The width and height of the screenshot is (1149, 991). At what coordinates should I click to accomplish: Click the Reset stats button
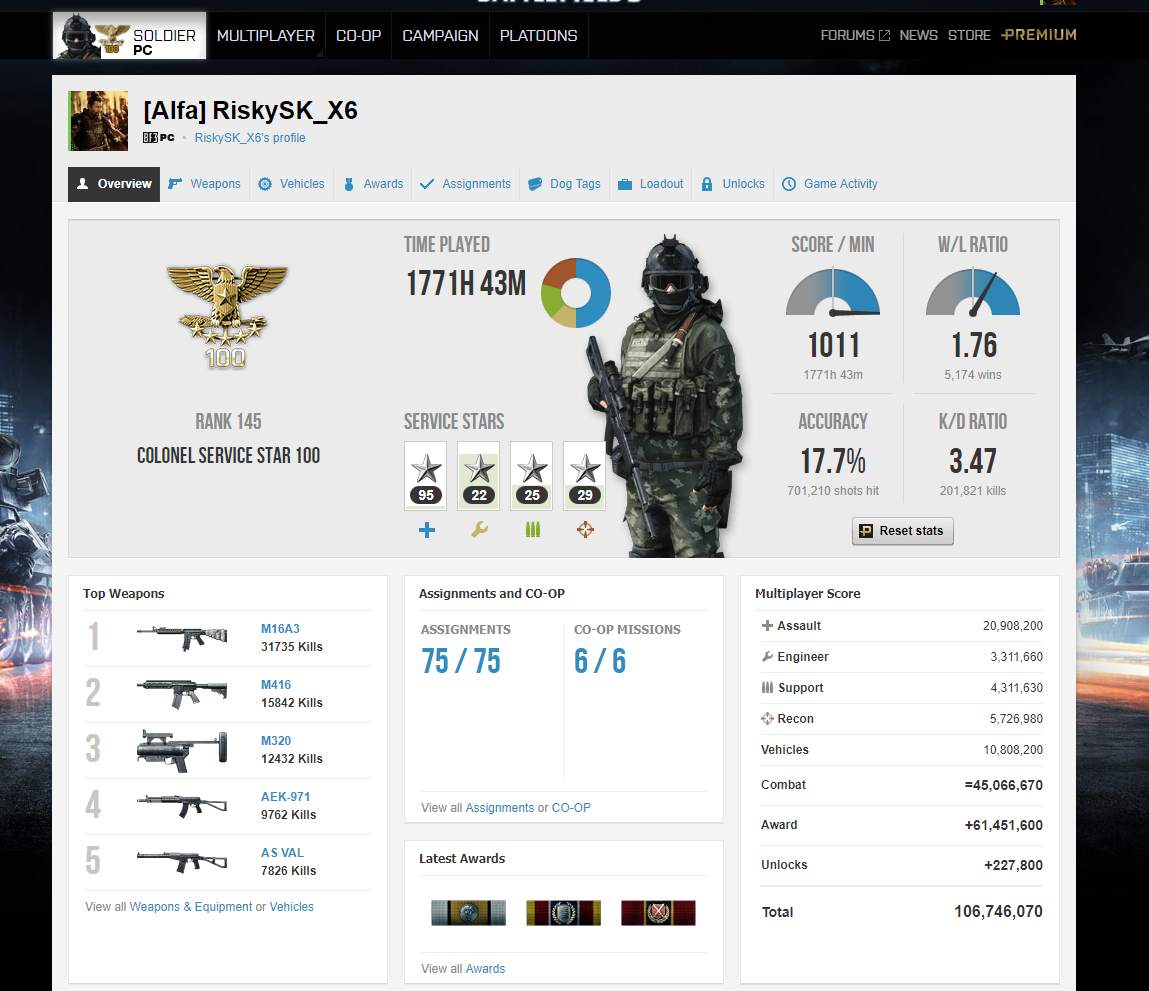pyautogui.click(x=903, y=531)
